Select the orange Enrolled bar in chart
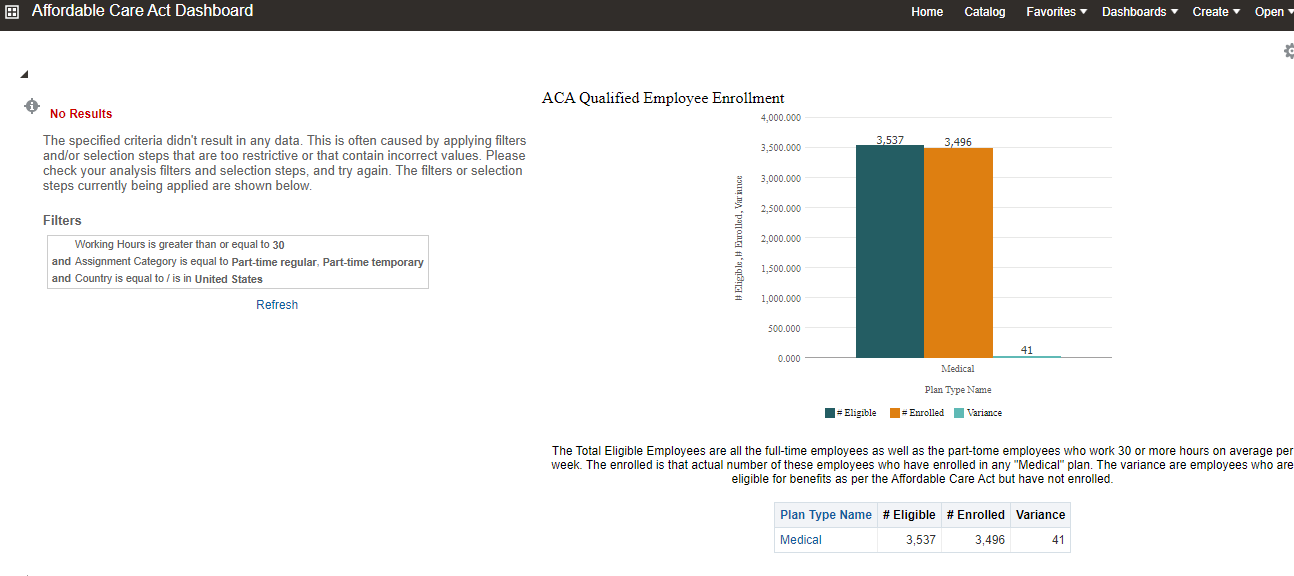Screen dimensions: 1294x576 958,252
